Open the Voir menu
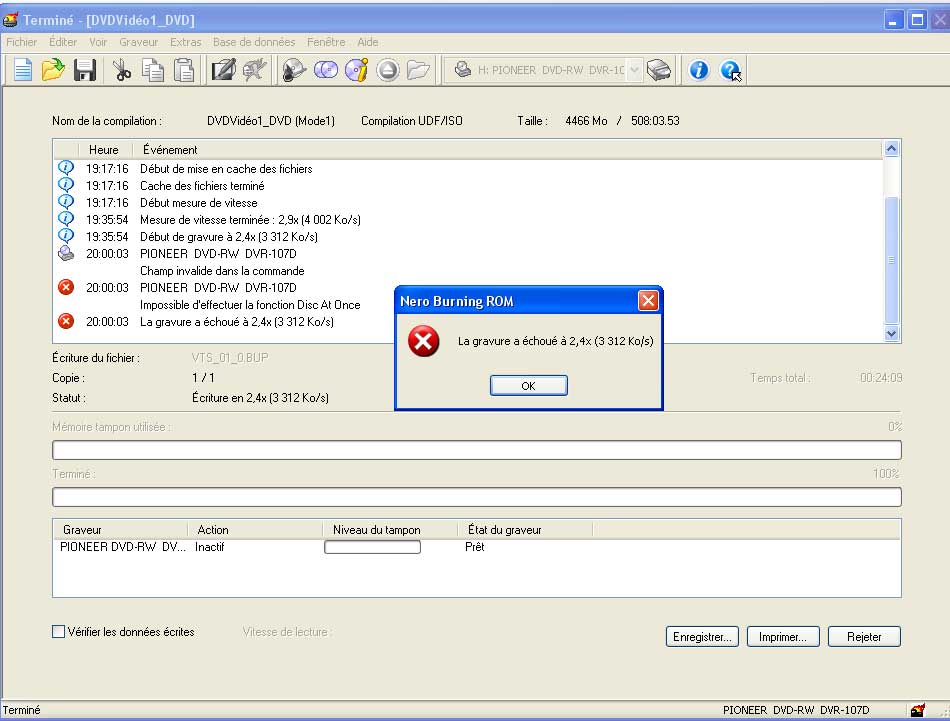This screenshot has width=950, height=721. click(x=98, y=42)
